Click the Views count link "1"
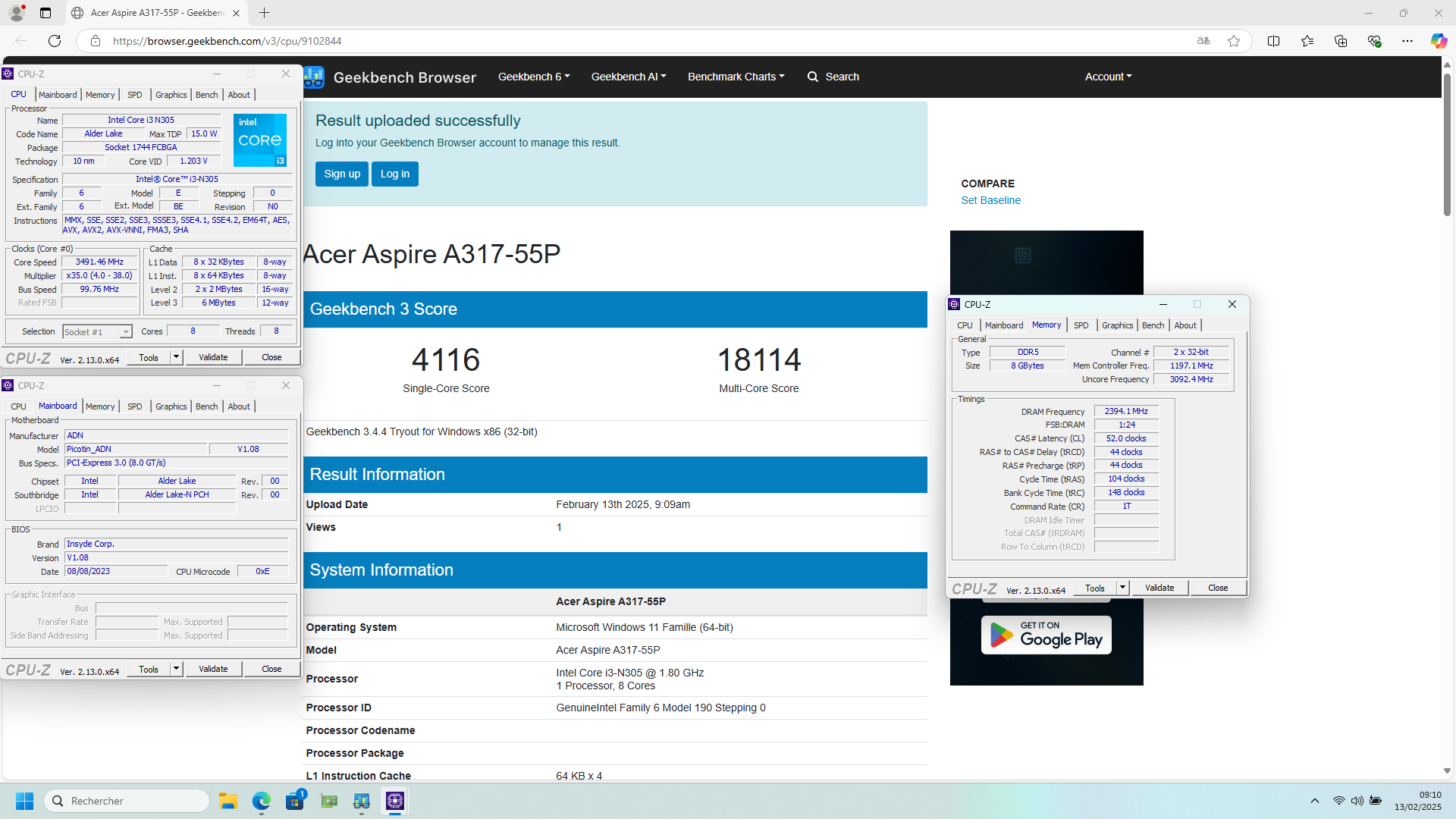 [559, 527]
